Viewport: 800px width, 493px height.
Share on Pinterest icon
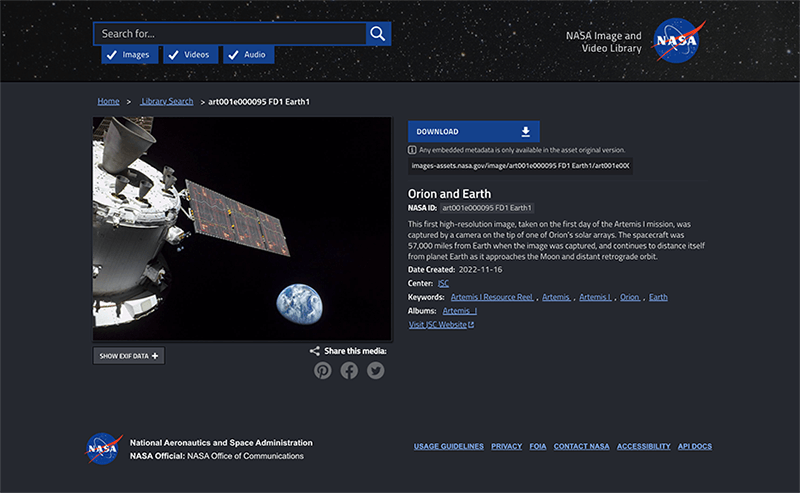point(323,370)
